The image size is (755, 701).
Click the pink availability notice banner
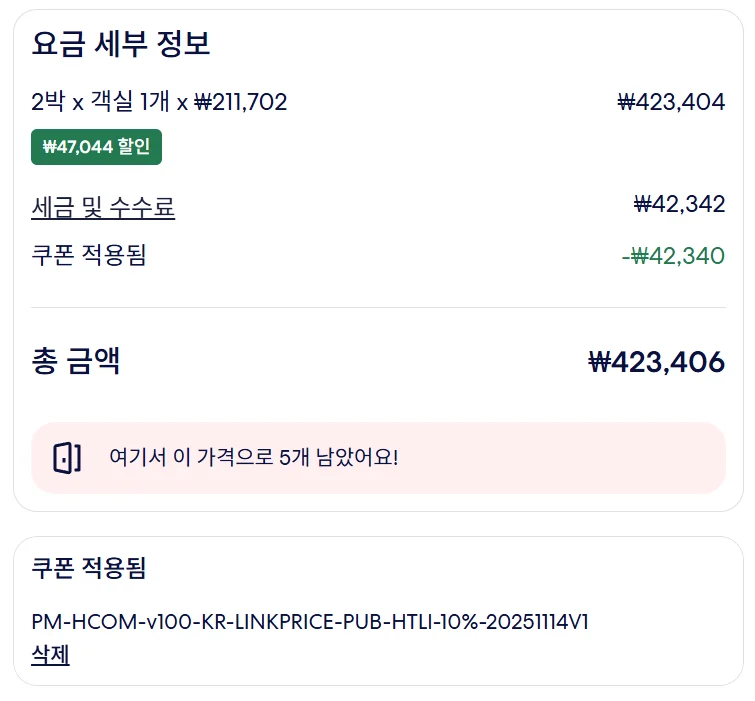378,458
